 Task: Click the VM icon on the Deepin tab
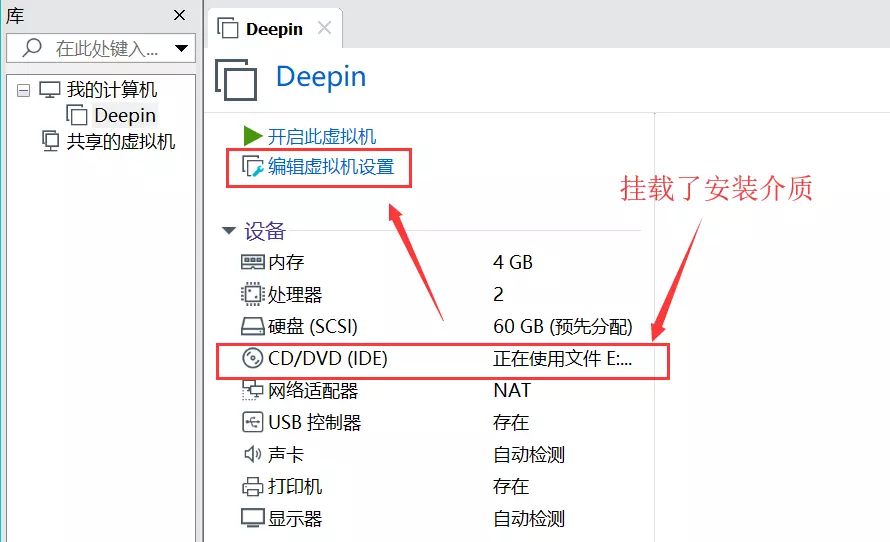228,28
